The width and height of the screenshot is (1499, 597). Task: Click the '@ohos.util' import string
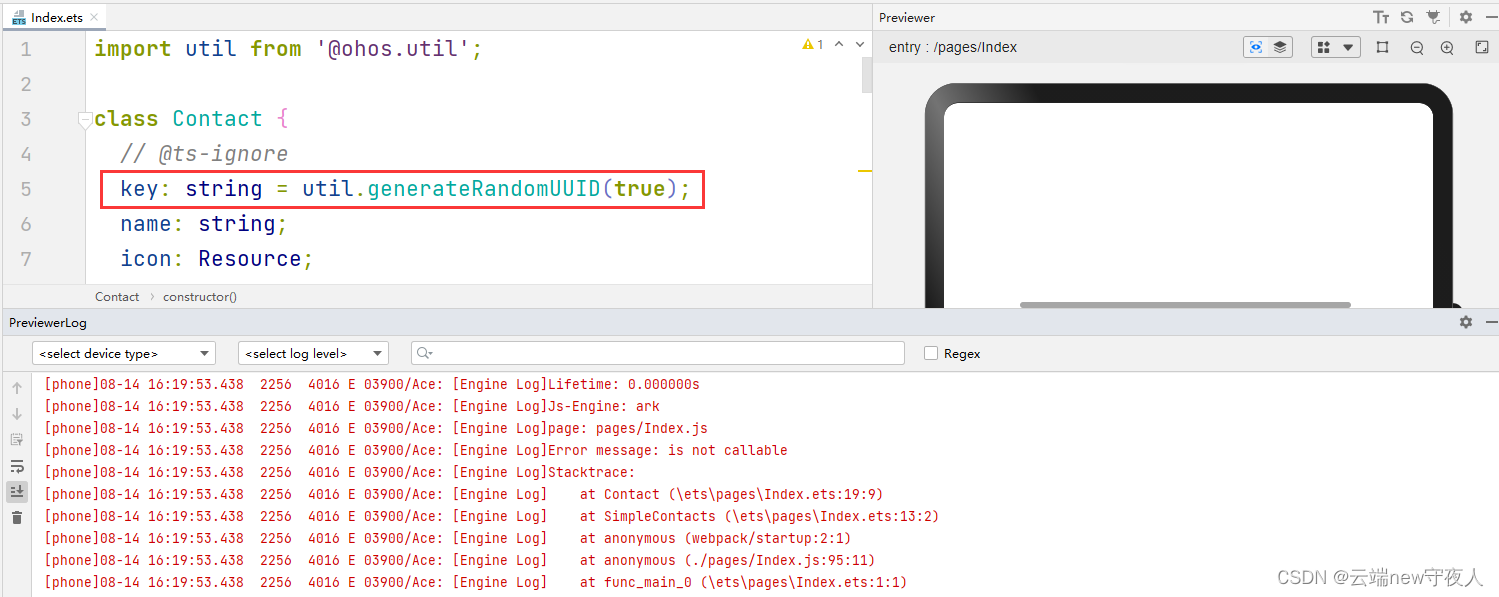point(393,49)
